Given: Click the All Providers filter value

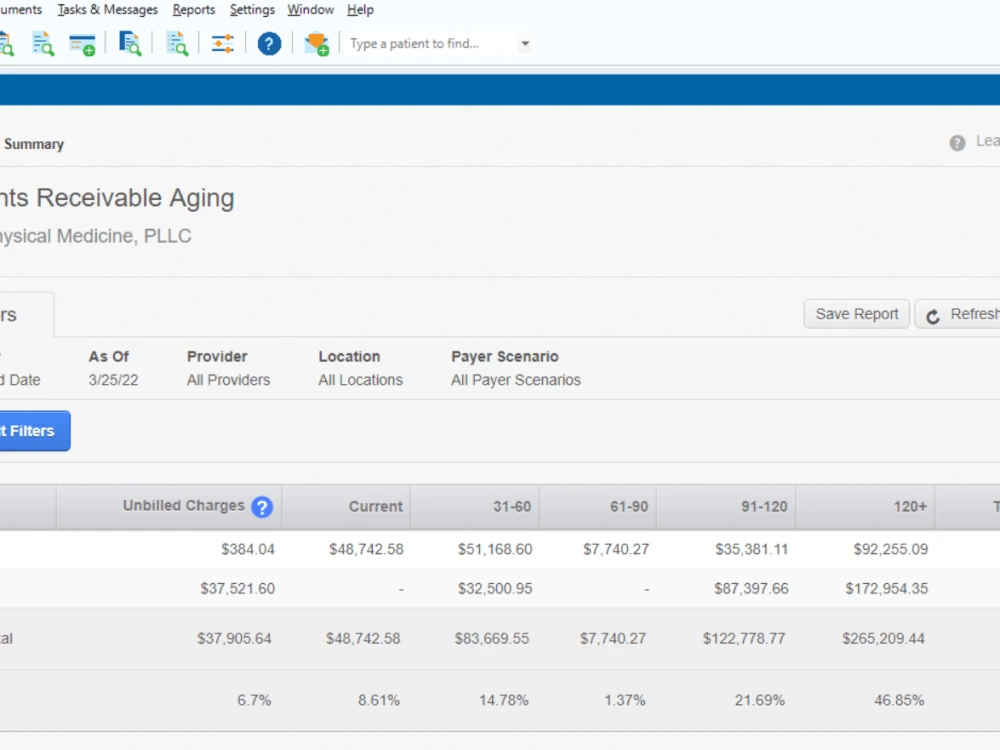Looking at the screenshot, I should click(x=228, y=380).
